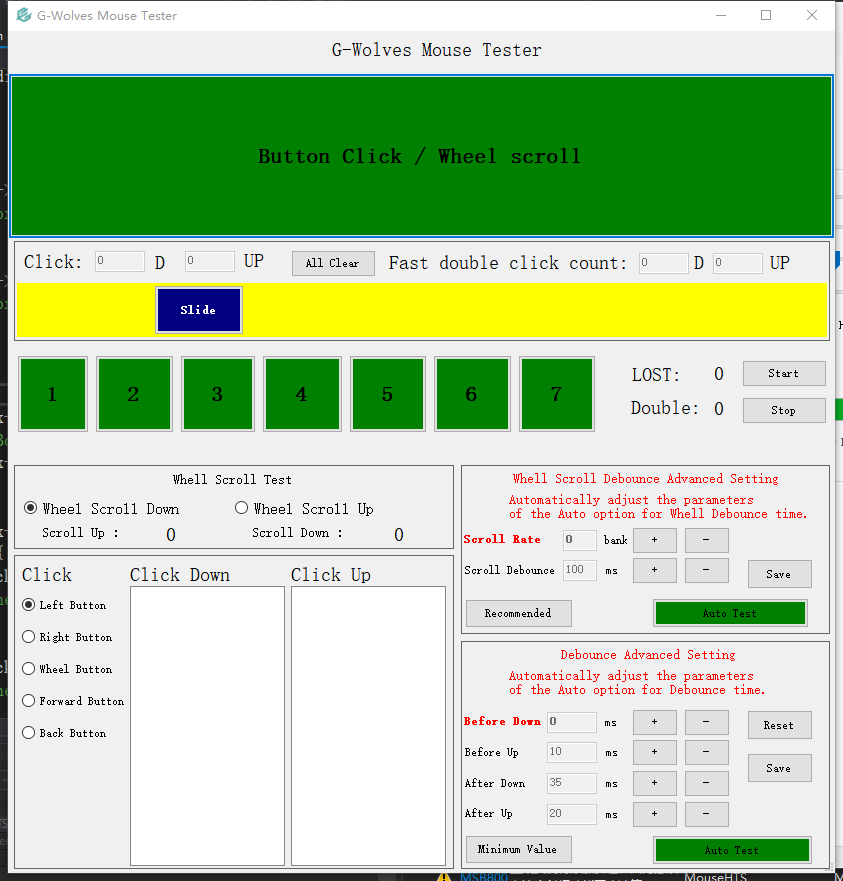
Task: Click the G-Wolves Mouse Tester heading text
Action: click(437, 50)
